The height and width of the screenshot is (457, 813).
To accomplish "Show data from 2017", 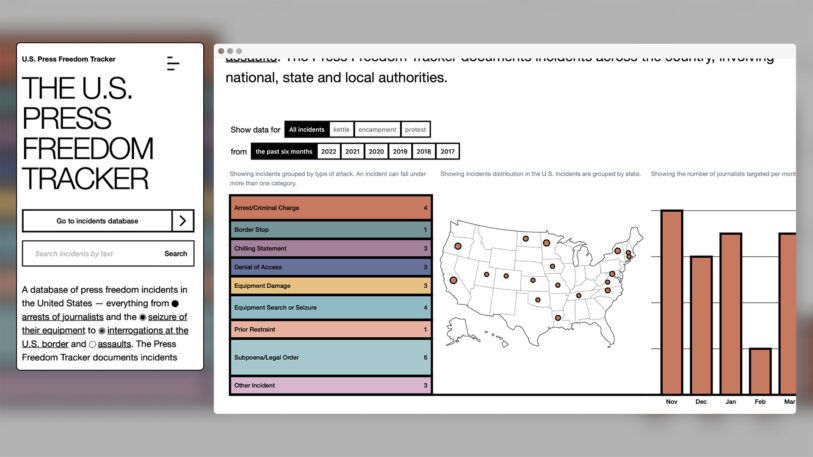I will [447, 151].
